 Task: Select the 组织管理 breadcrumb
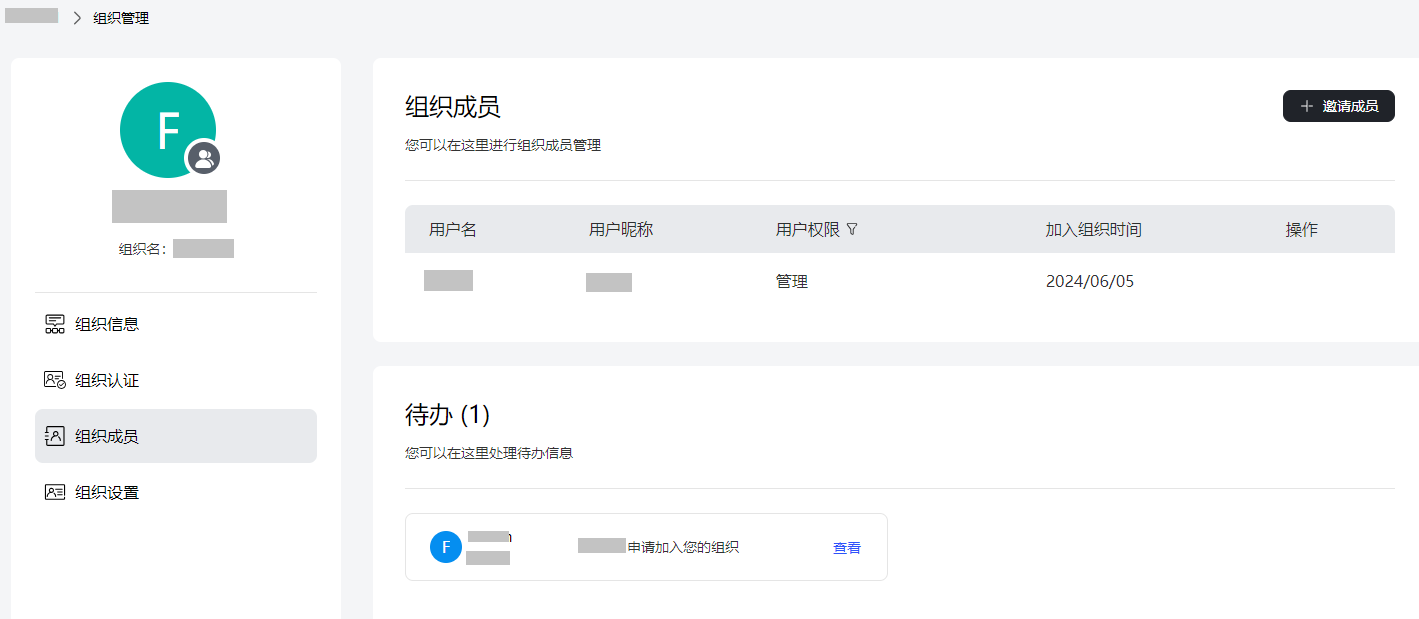[x=121, y=18]
